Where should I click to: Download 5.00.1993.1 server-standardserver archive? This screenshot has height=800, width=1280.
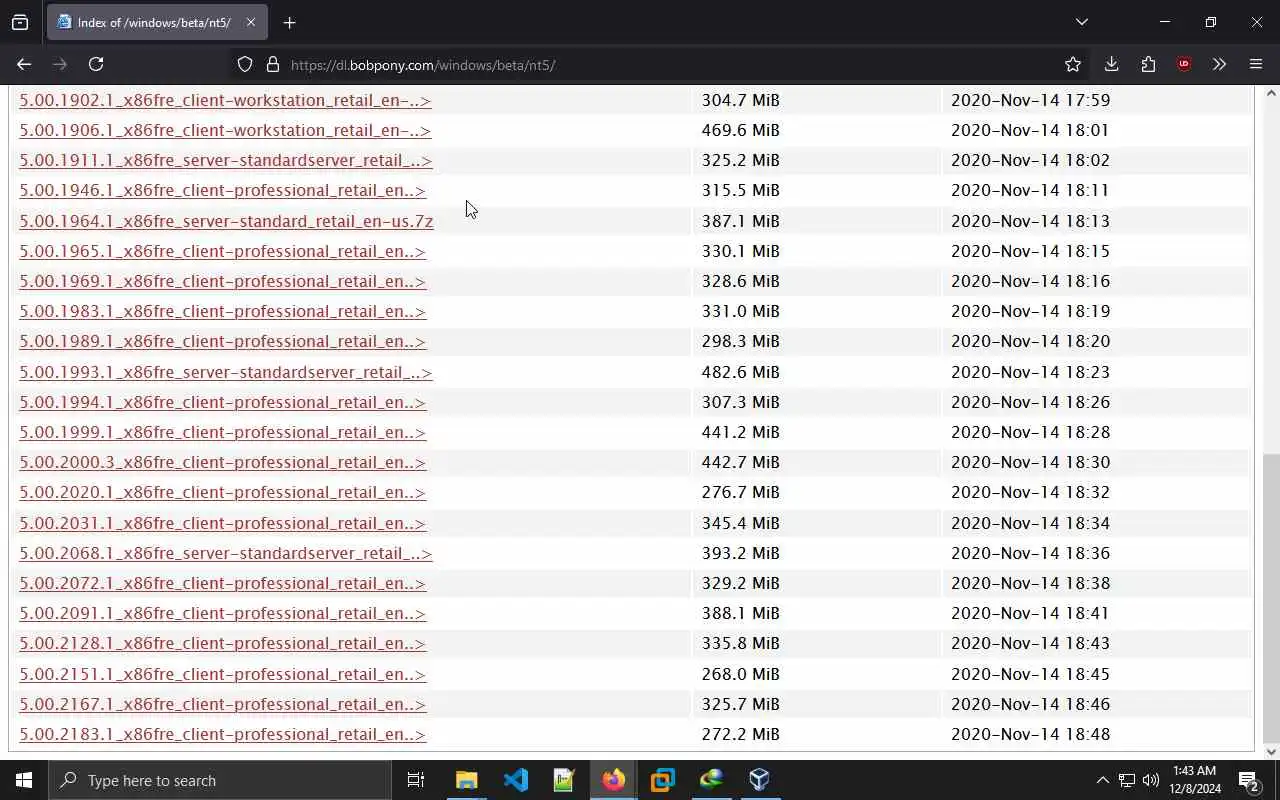(x=226, y=372)
